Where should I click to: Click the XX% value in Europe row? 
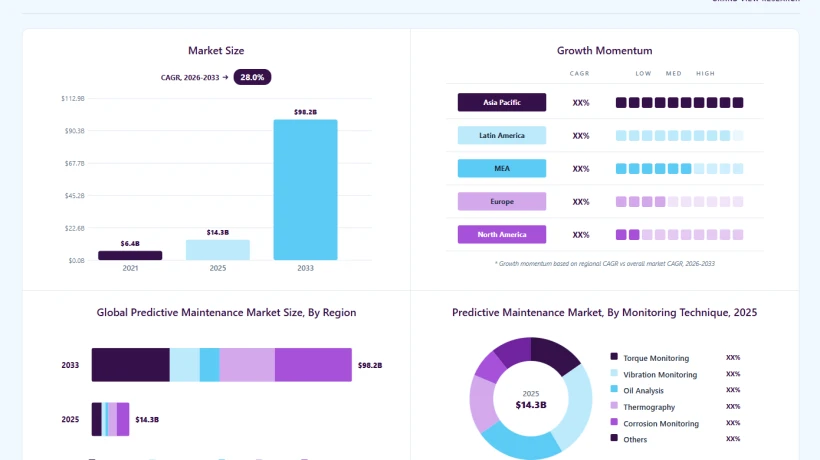coord(580,202)
